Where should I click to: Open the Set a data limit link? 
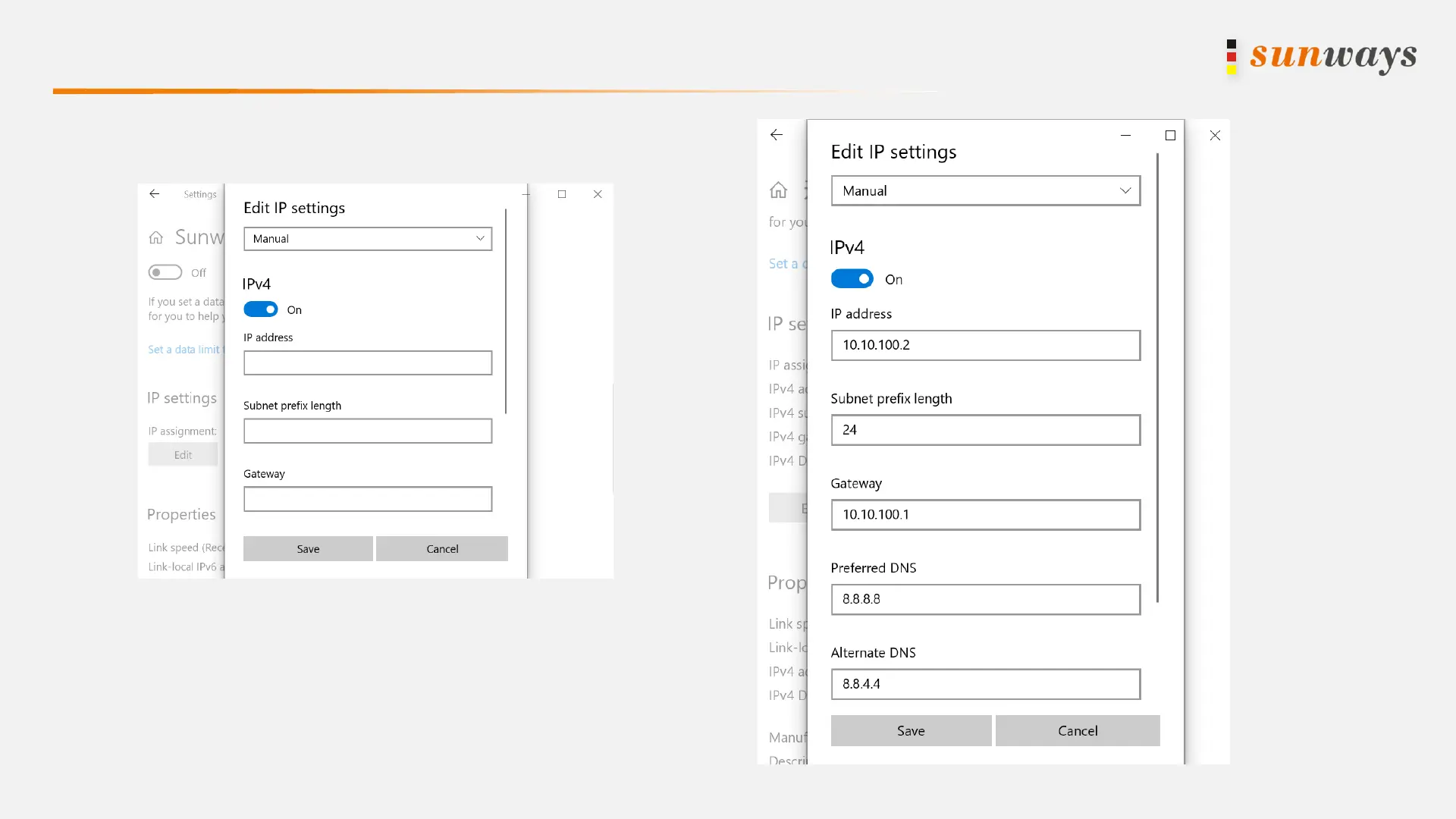pos(184,350)
